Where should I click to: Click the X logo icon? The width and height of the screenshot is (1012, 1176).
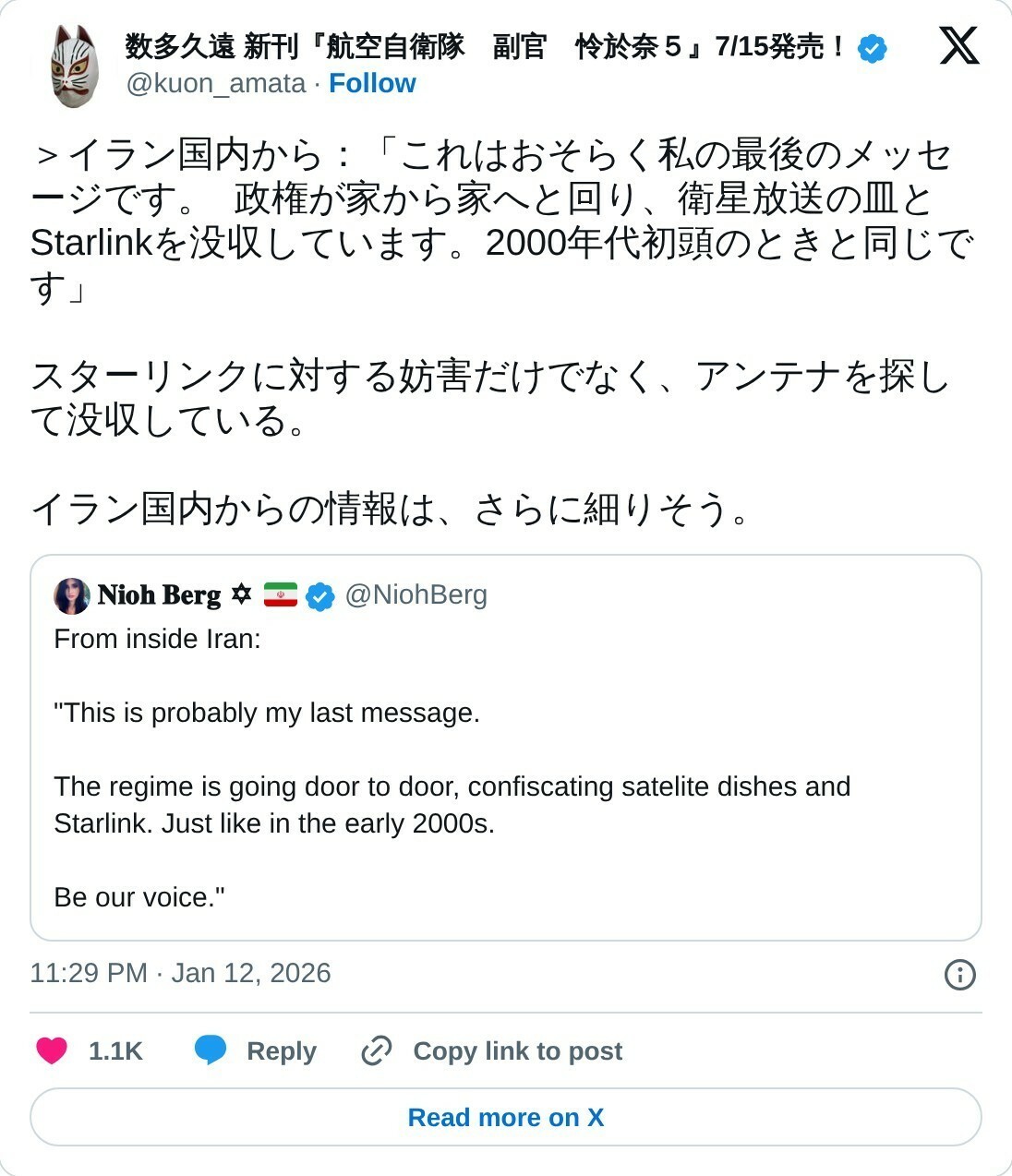pyautogui.click(x=958, y=45)
